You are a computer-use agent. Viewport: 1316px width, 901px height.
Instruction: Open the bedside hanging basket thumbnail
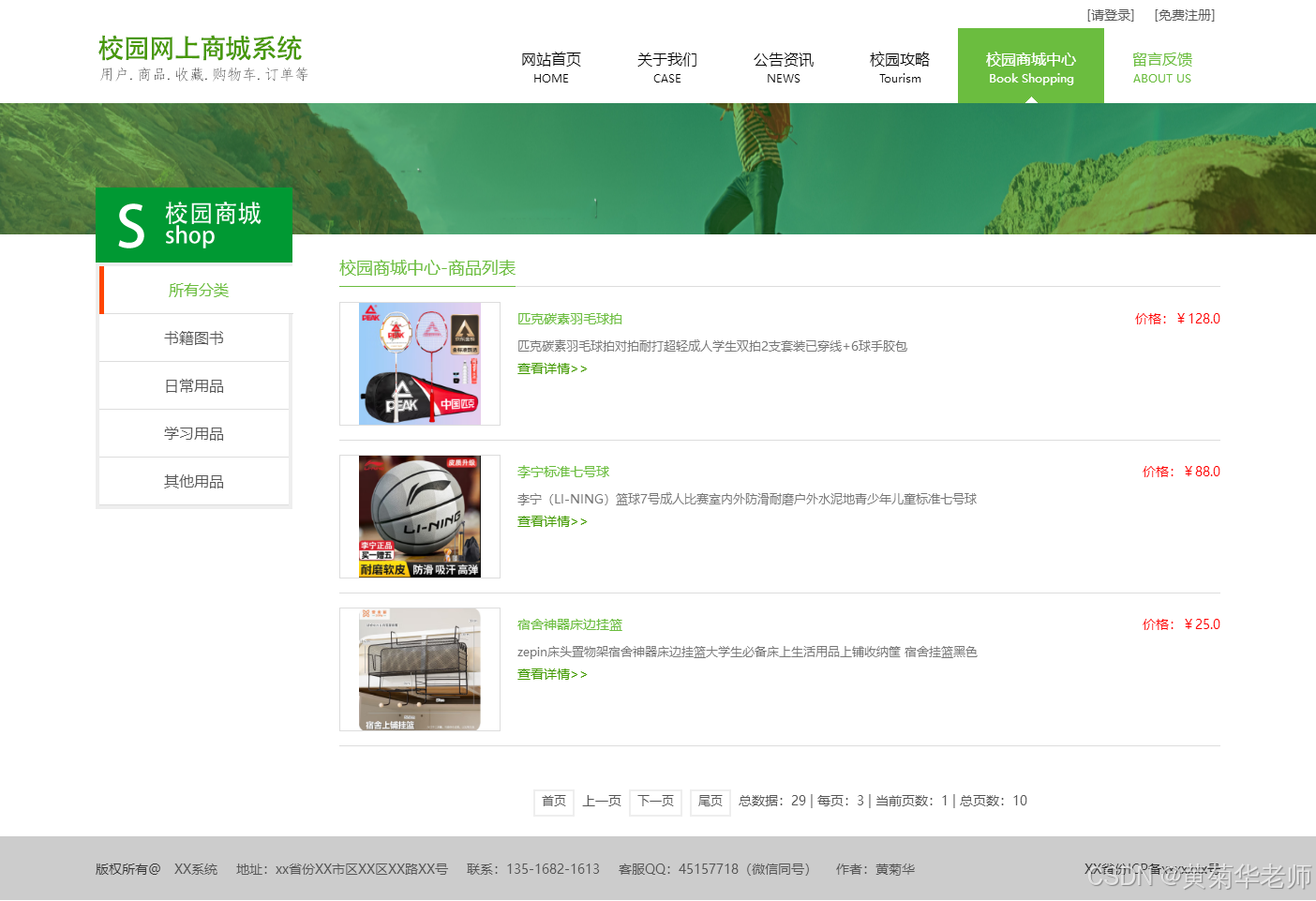[420, 669]
